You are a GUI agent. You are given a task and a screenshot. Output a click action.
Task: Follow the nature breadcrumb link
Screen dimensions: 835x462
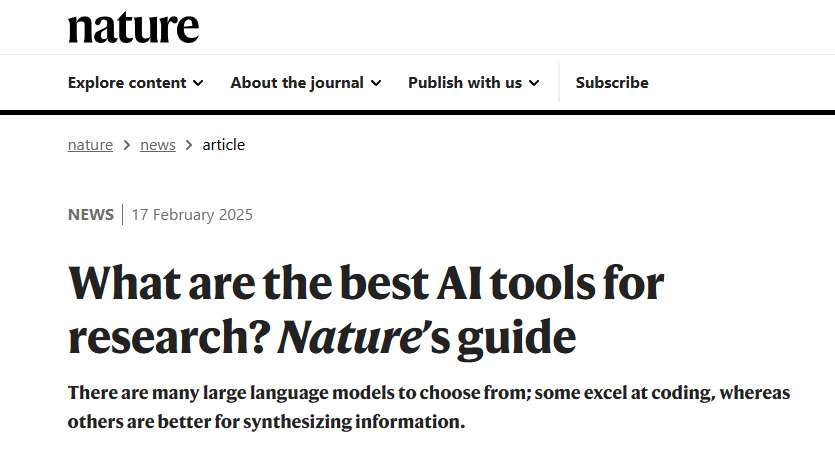click(90, 145)
